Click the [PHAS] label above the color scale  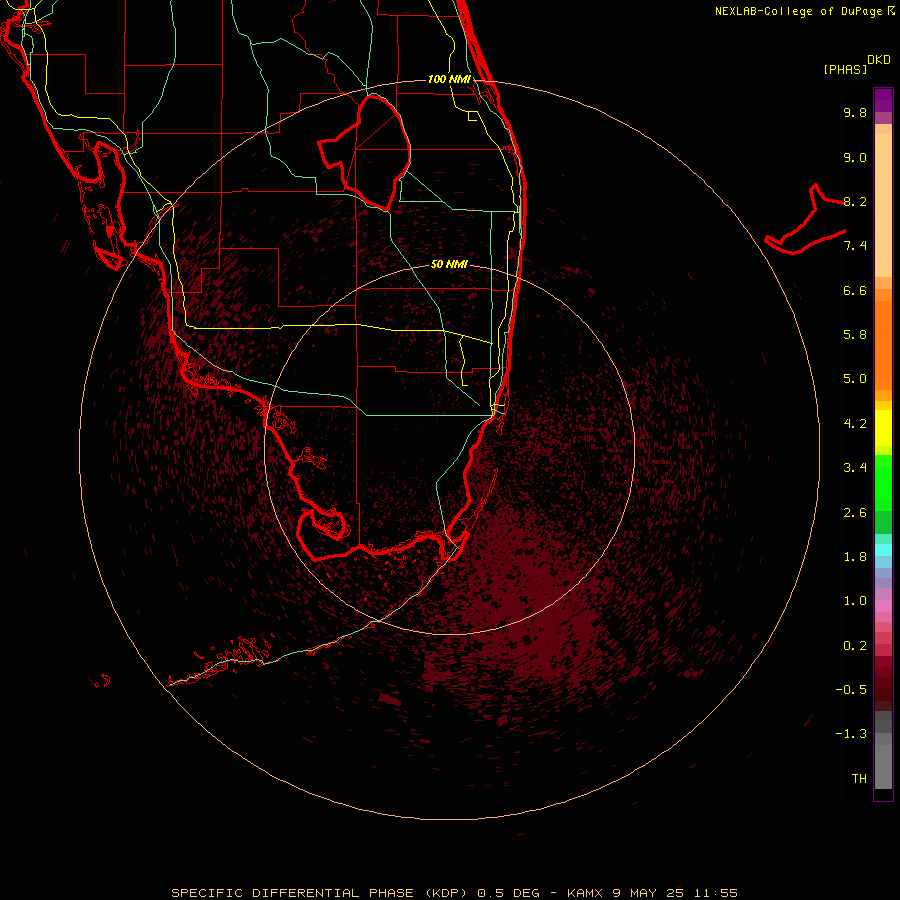coord(845,69)
